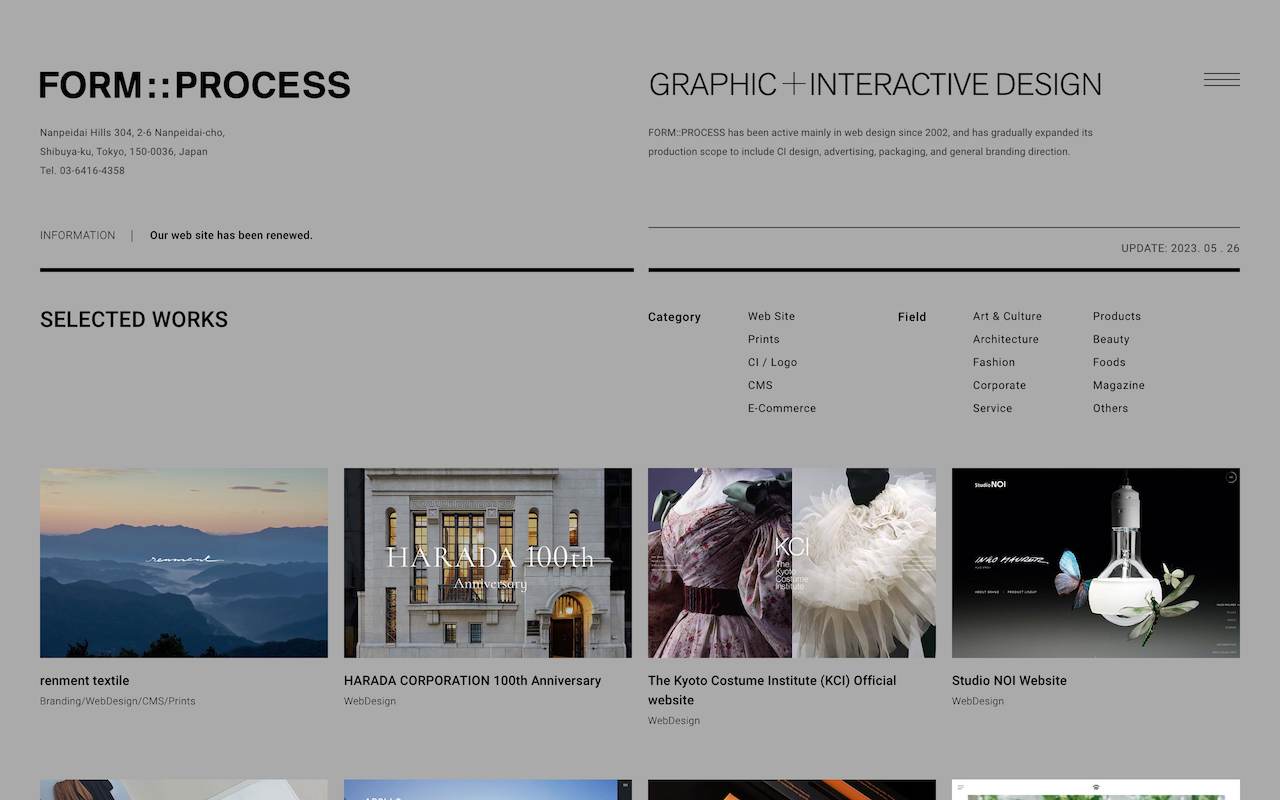The image size is (1280, 800).
Task: Click the FORM::PROCESS logo
Action: [x=194, y=85]
